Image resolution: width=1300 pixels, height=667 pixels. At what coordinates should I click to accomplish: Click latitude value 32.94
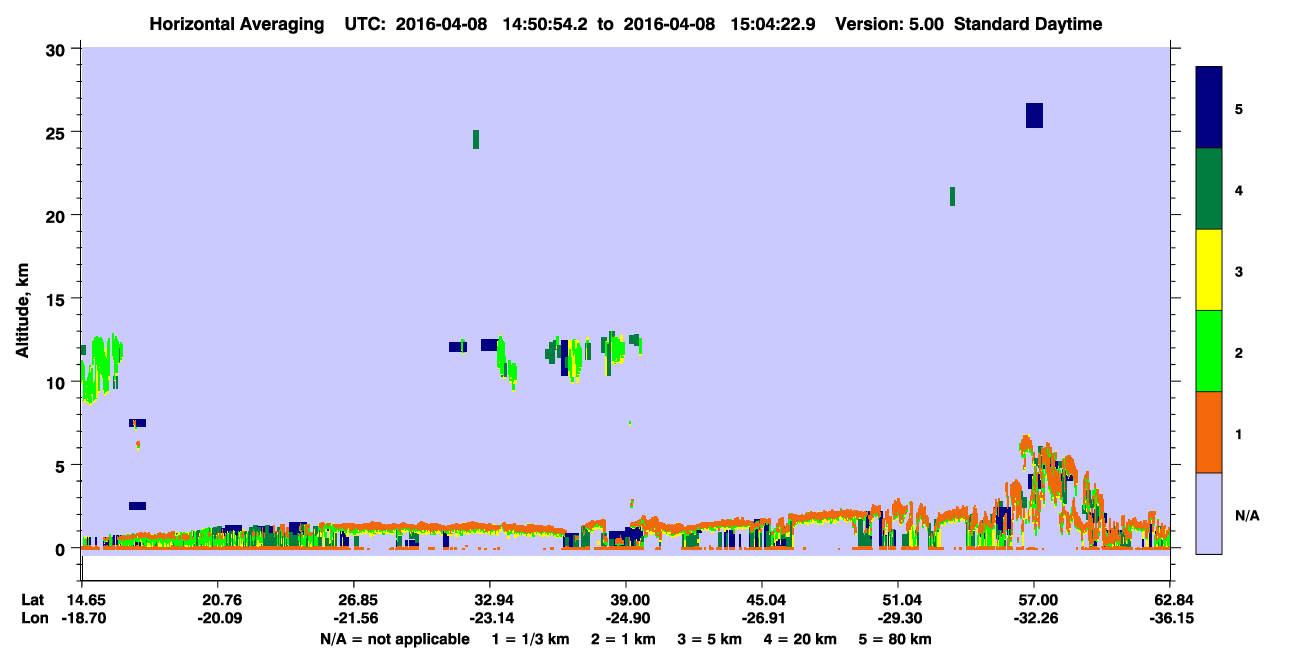(x=490, y=600)
